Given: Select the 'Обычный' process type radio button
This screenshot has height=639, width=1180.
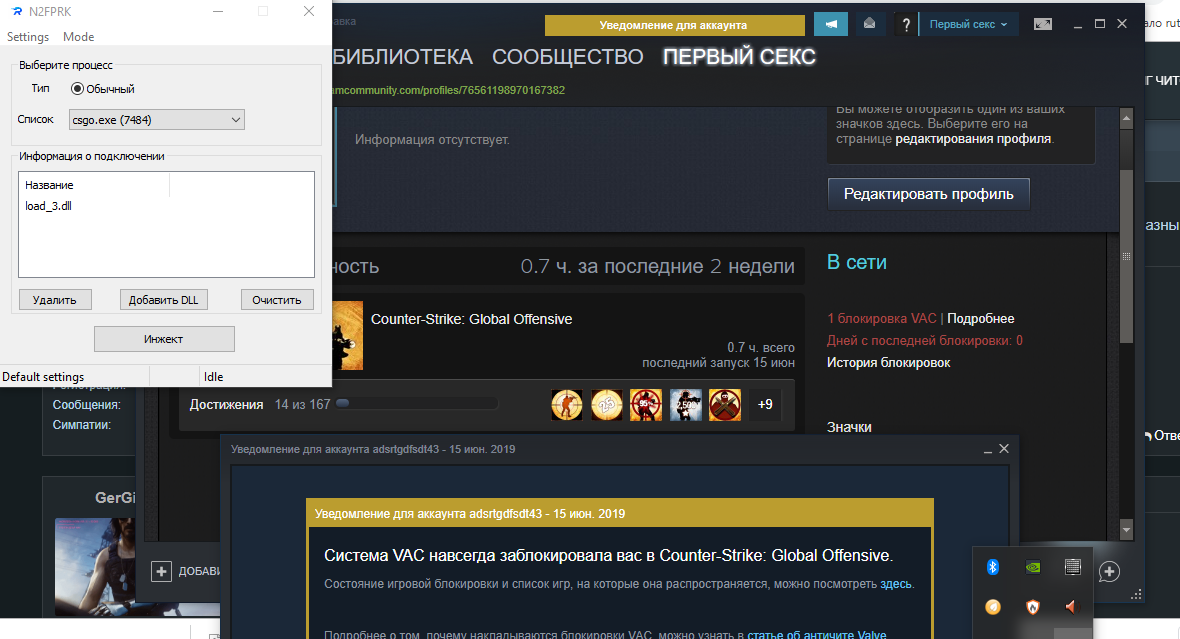Looking at the screenshot, I should point(77,89).
